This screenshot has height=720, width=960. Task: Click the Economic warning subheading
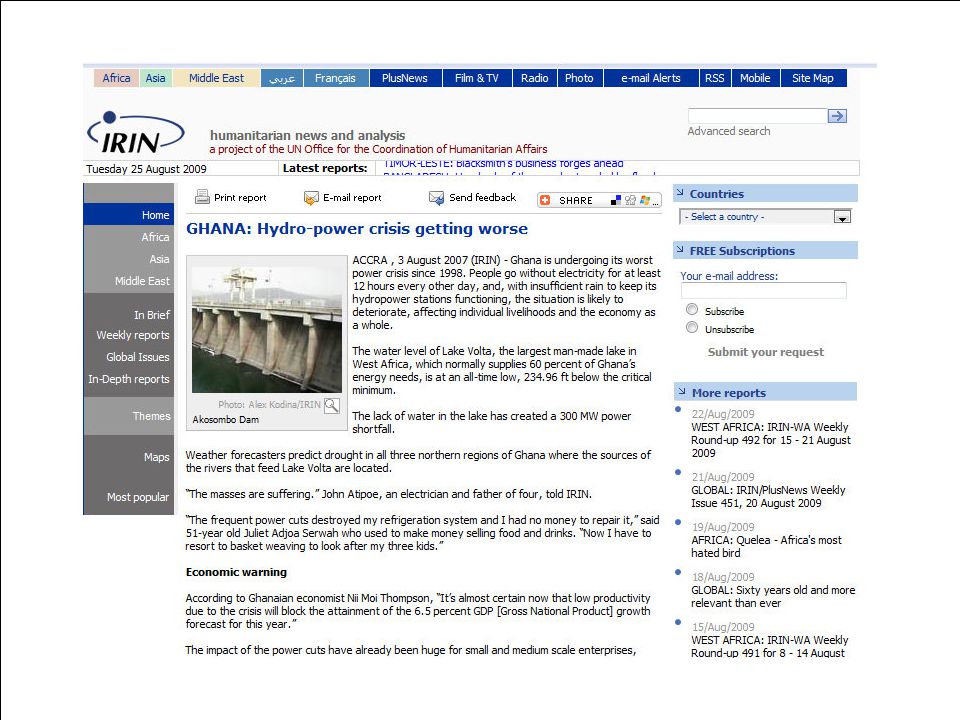[x=236, y=572]
